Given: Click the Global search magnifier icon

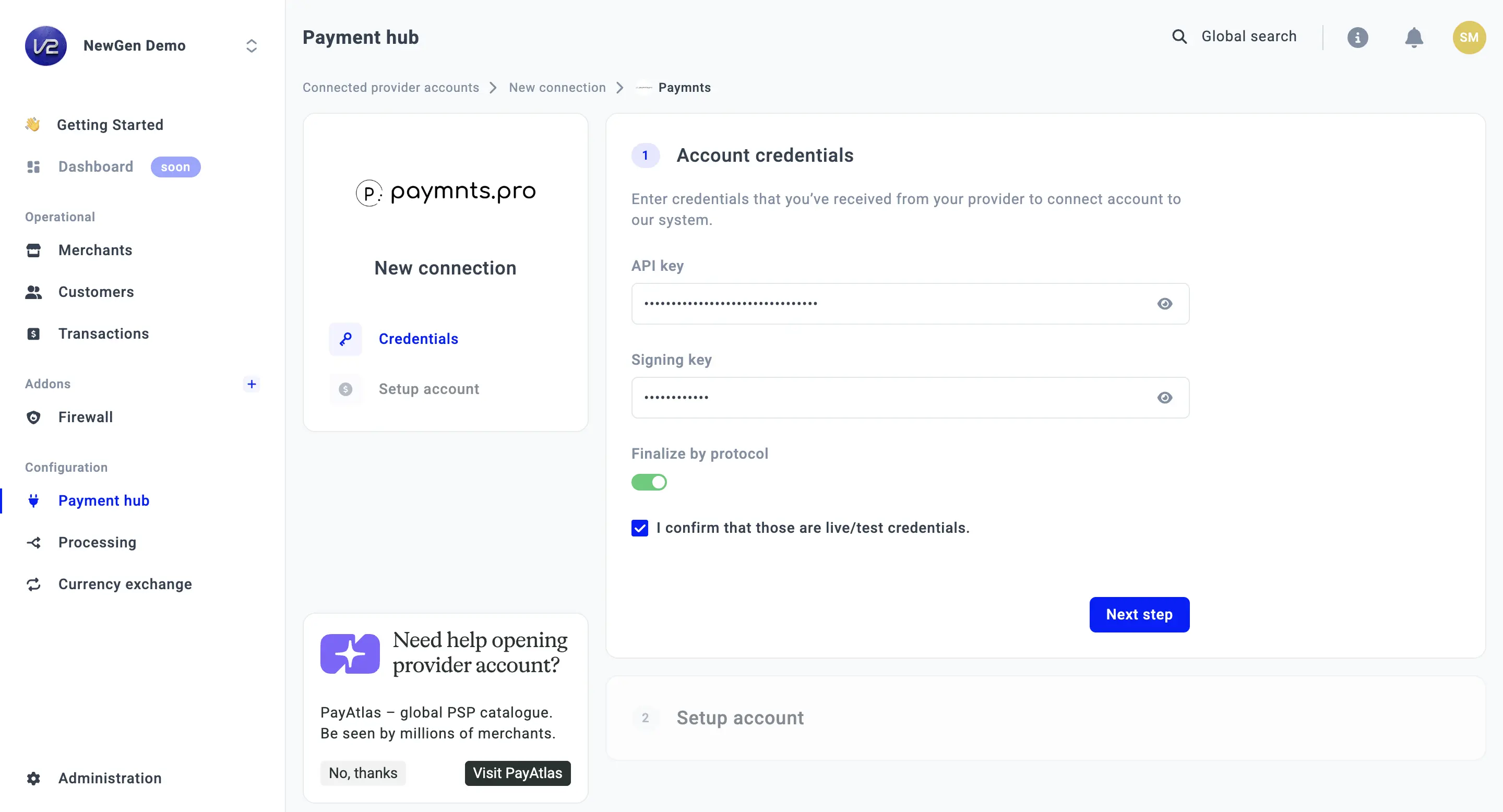Looking at the screenshot, I should (1179, 37).
